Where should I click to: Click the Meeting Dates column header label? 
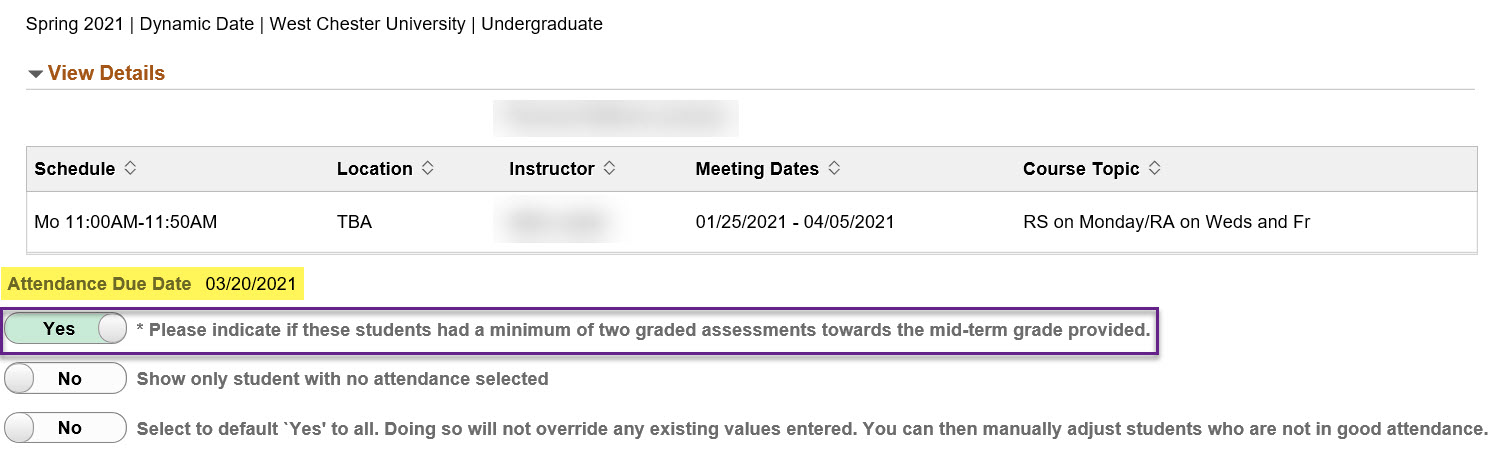pyautogui.click(x=757, y=169)
